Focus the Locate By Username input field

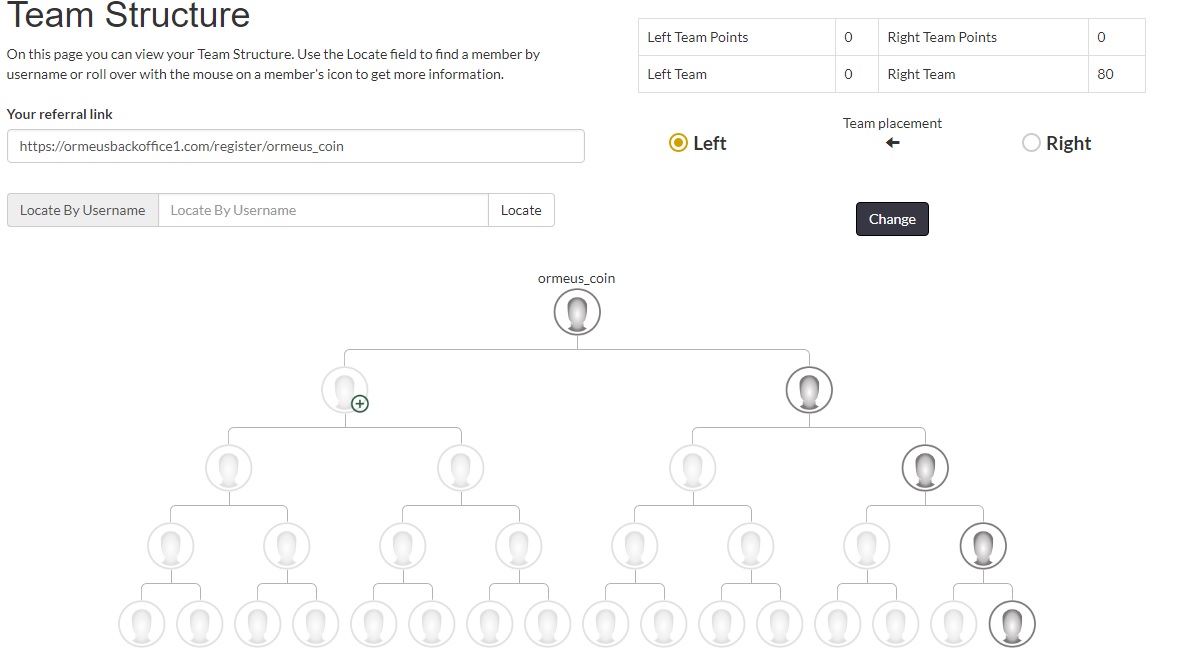pos(323,210)
